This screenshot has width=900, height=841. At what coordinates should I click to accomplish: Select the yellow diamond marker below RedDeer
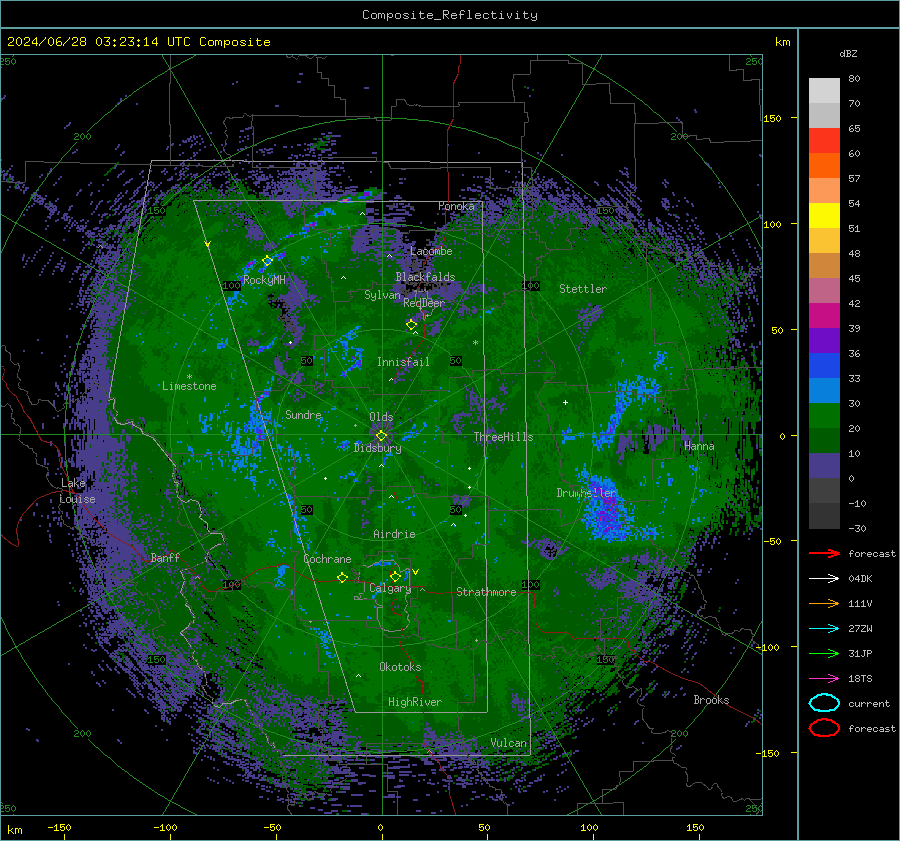(x=412, y=325)
